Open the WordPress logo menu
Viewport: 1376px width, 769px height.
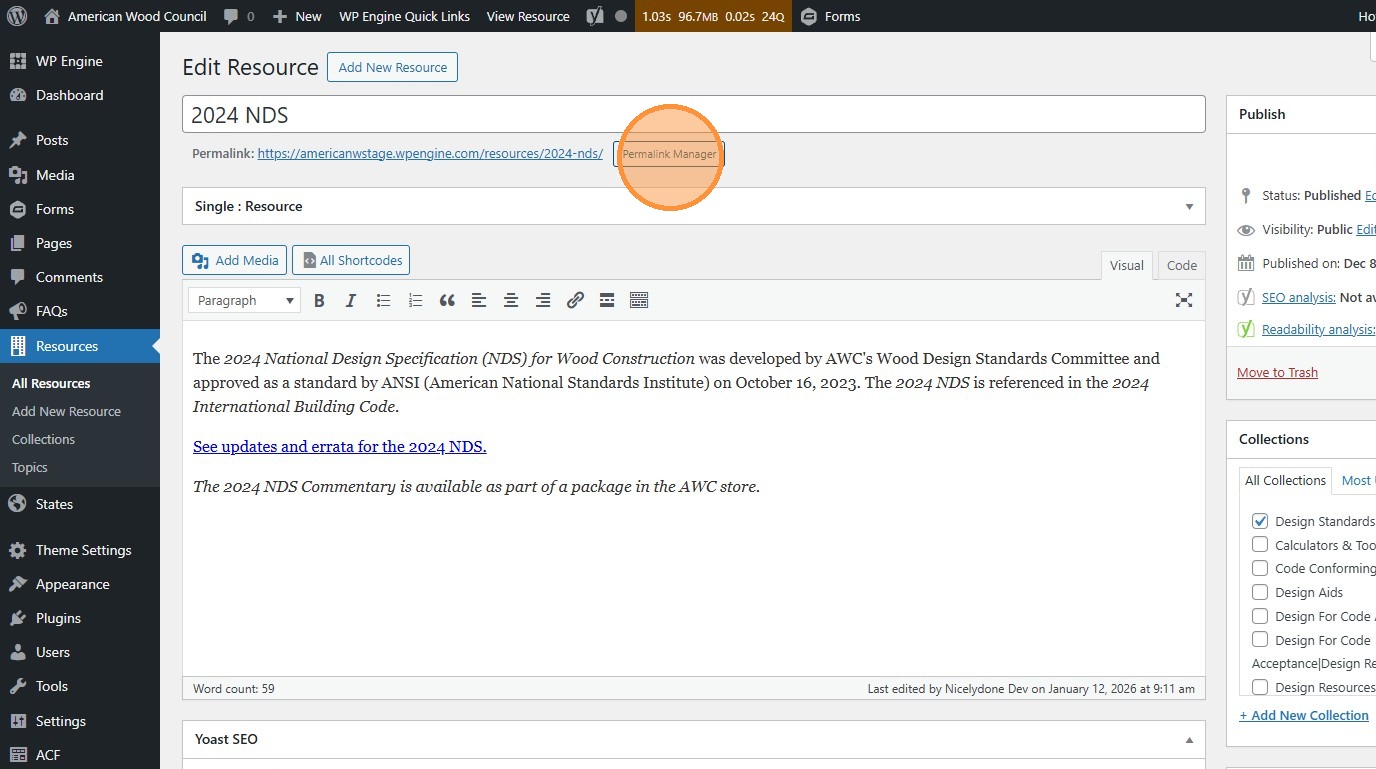[x=17, y=16]
